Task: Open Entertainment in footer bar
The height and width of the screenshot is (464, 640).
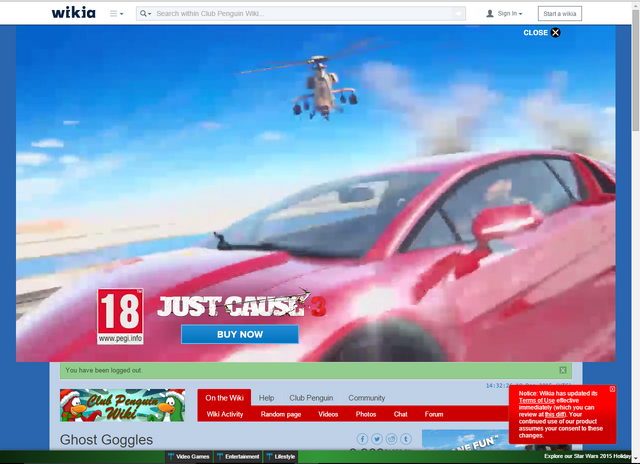Action: click(x=238, y=457)
